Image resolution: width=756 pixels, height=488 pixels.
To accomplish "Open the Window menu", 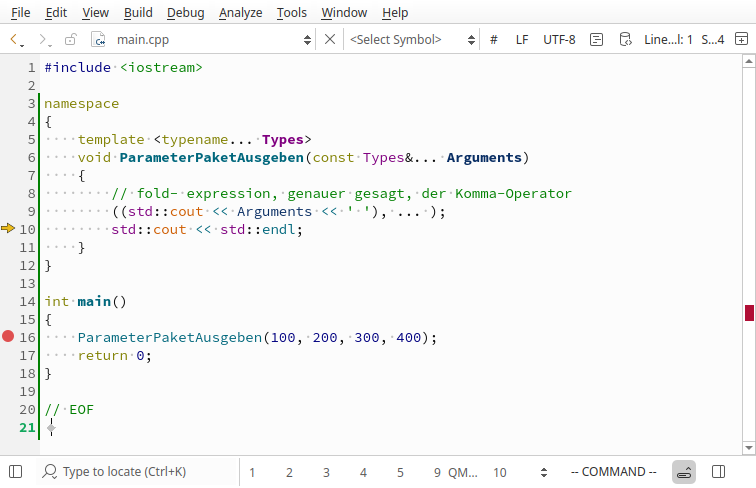I will click(x=344, y=13).
